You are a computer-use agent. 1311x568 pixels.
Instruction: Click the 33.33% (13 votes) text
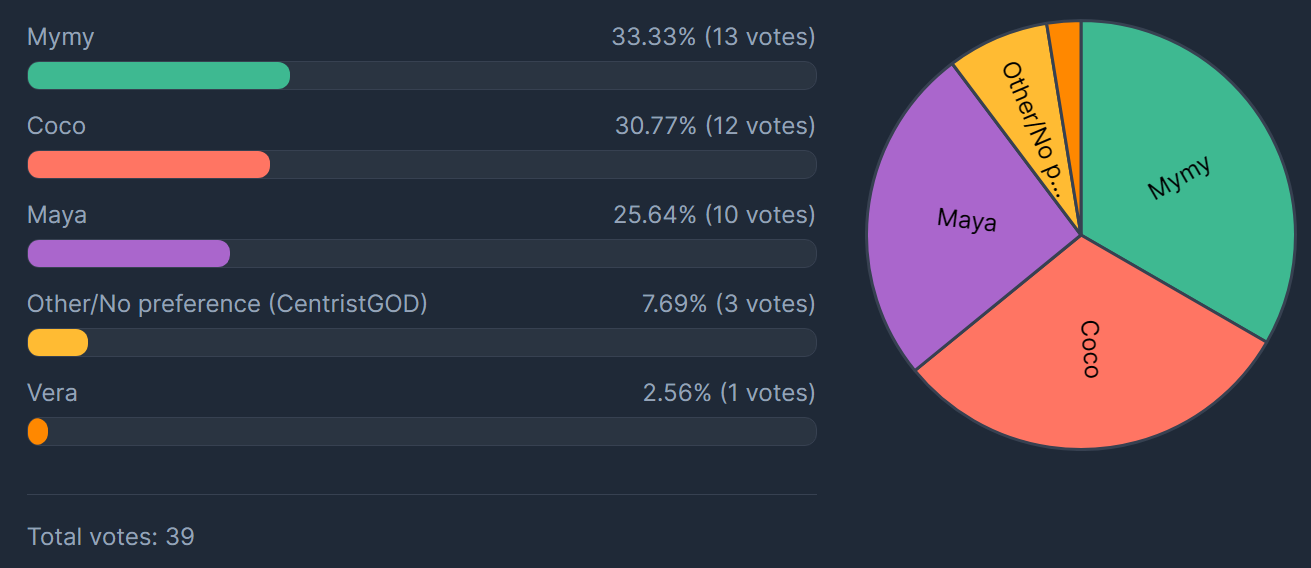coord(713,38)
